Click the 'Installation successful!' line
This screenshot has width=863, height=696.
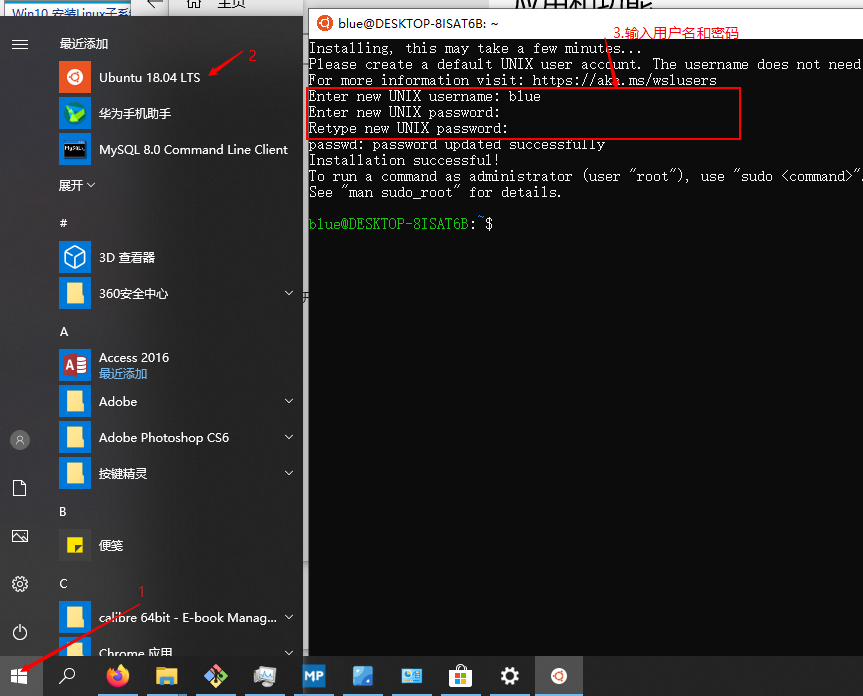pos(404,160)
